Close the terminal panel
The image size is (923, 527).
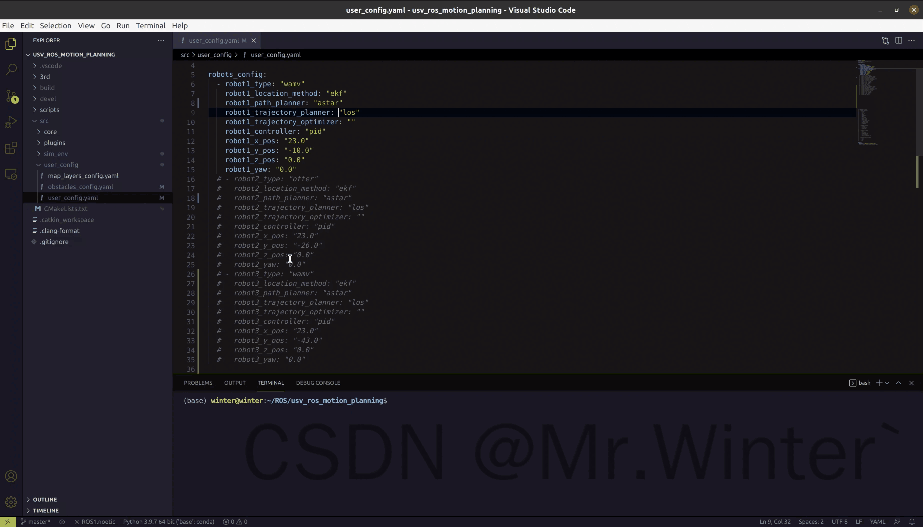pos(911,383)
